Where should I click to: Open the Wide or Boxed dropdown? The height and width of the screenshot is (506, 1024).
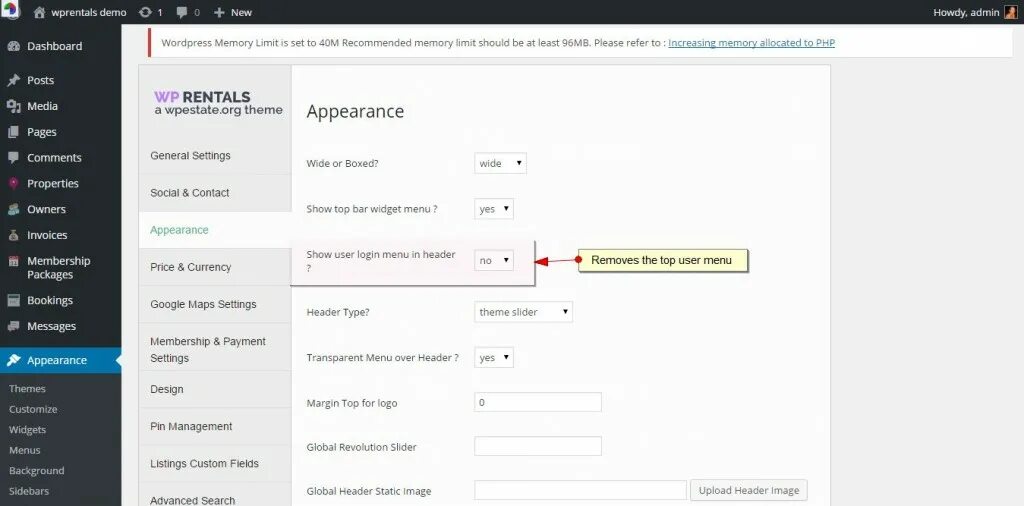[500, 163]
